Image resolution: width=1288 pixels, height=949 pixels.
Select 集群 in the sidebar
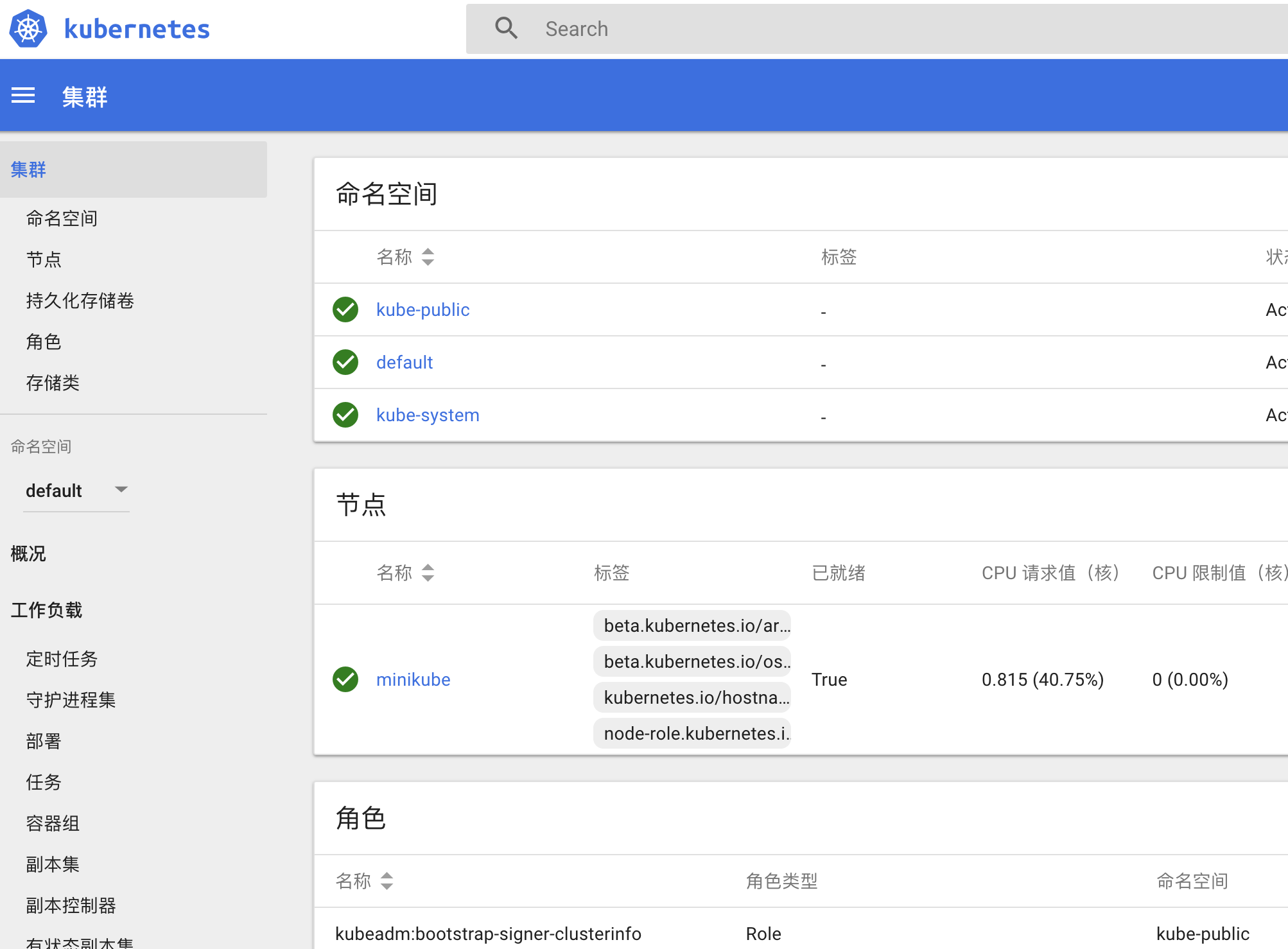coord(133,170)
